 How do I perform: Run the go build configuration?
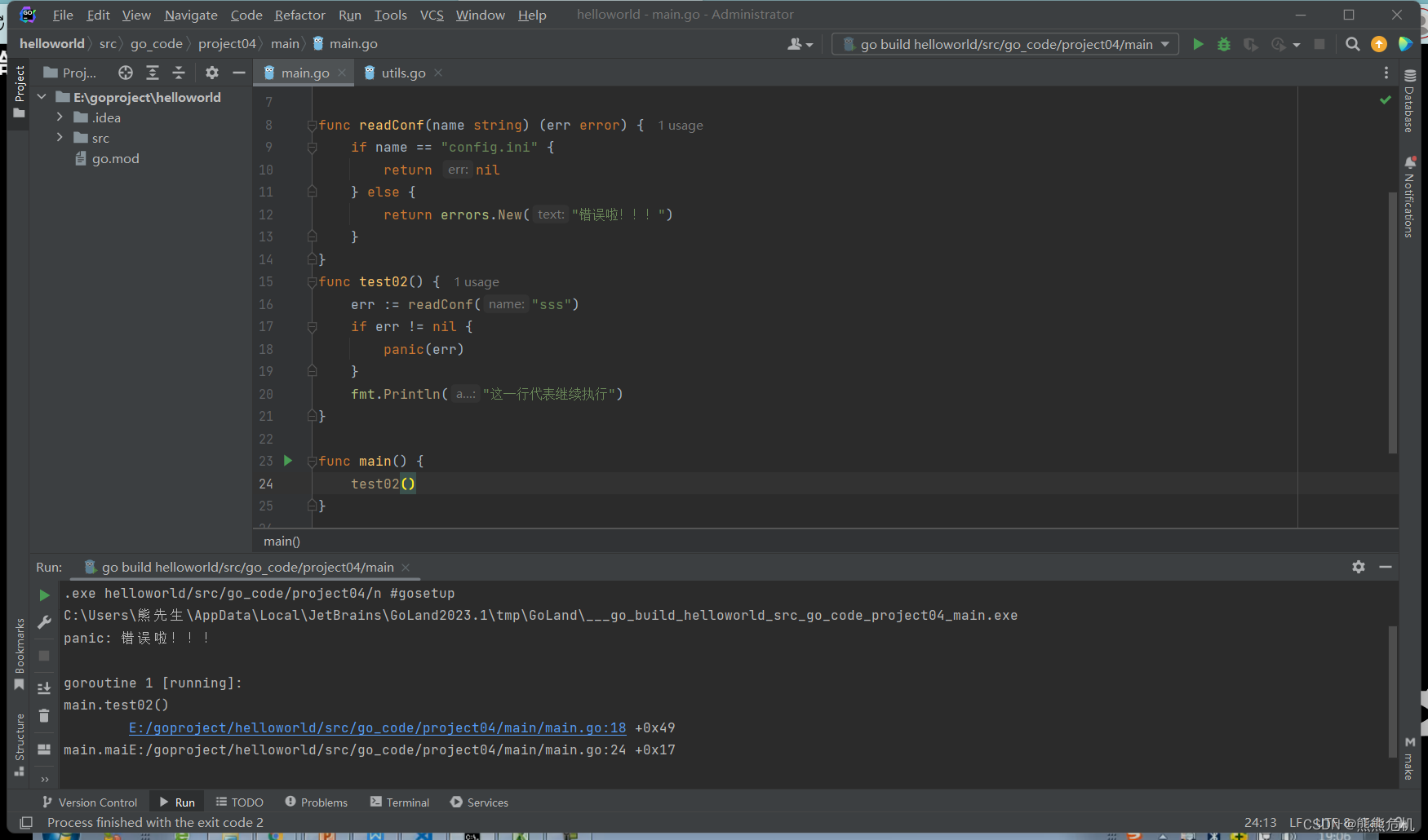[x=1198, y=44]
